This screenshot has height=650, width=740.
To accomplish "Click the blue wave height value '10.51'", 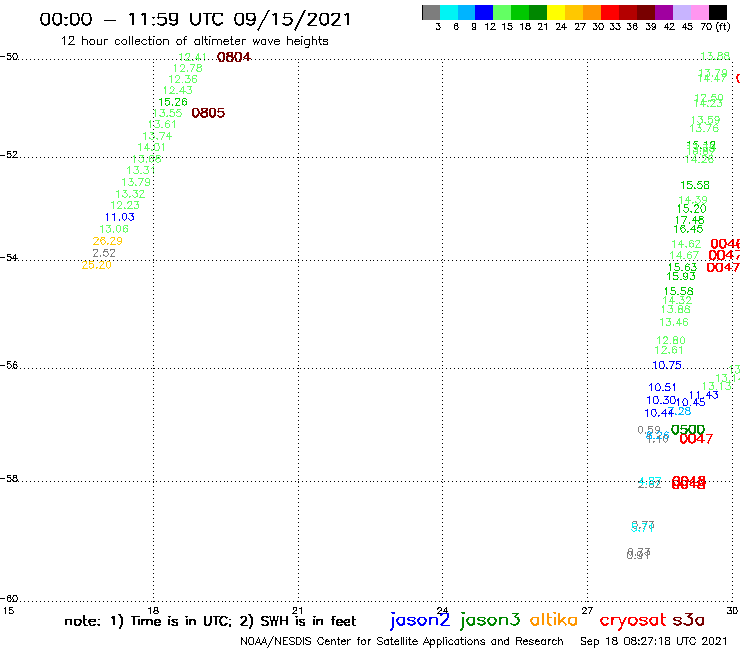I will [x=662, y=388].
